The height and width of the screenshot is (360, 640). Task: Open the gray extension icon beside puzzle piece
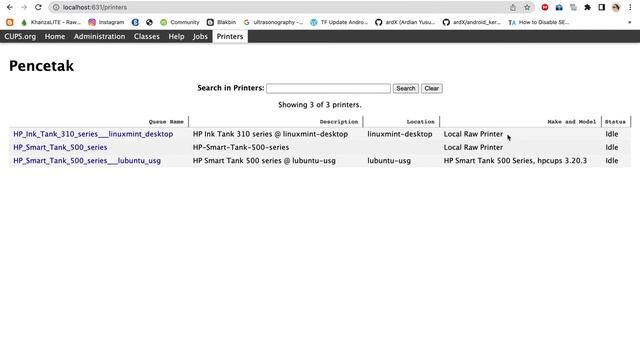click(573, 7)
